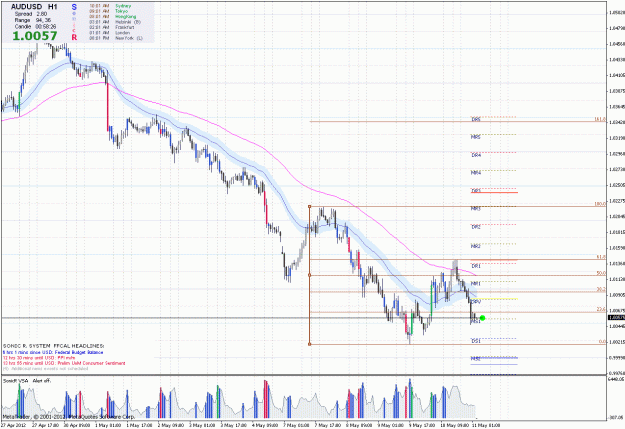This screenshot has height=429, width=625.
Task: Select the Tokyo session clock
Action: click(x=109, y=12)
